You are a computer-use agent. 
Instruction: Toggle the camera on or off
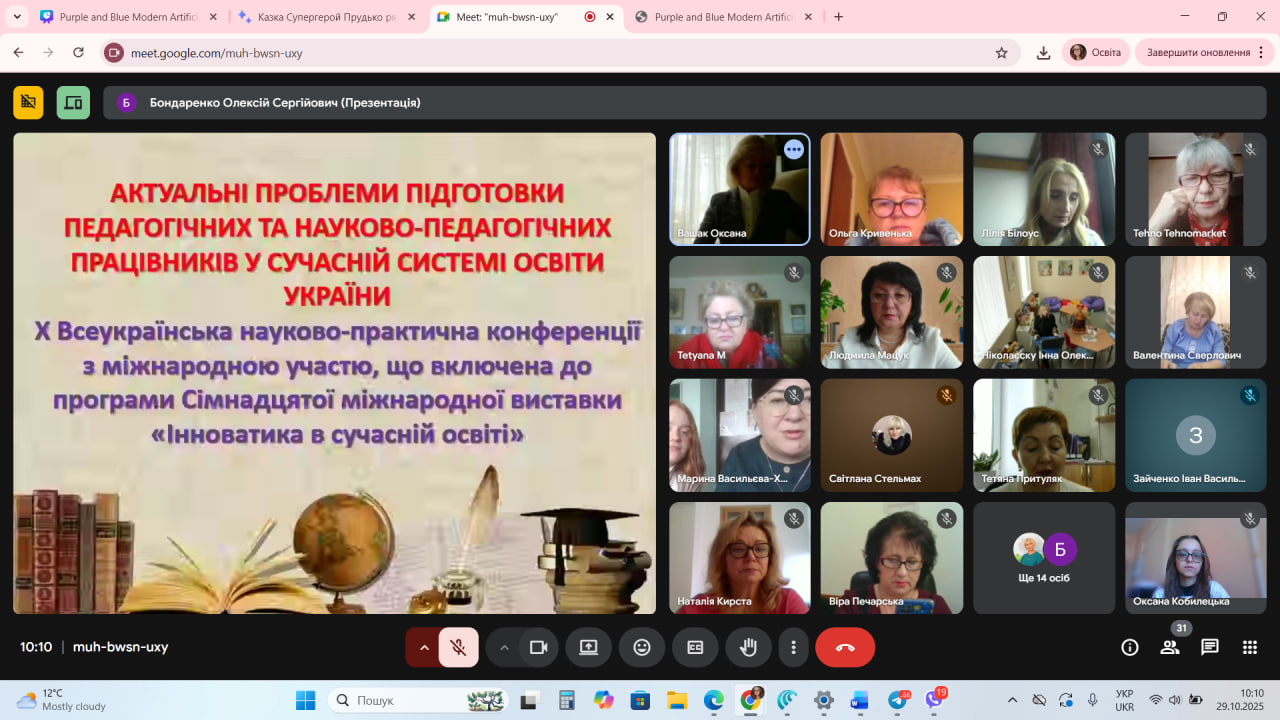coord(539,647)
